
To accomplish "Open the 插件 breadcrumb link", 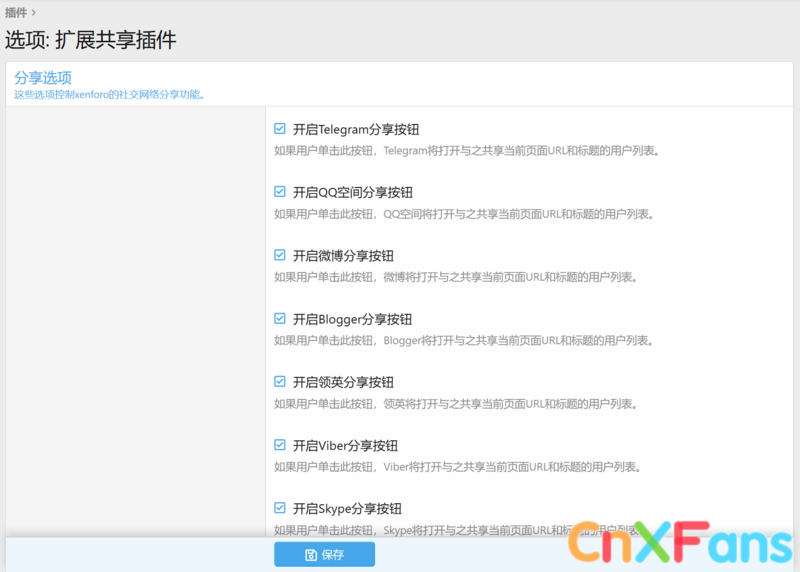I will point(16,12).
